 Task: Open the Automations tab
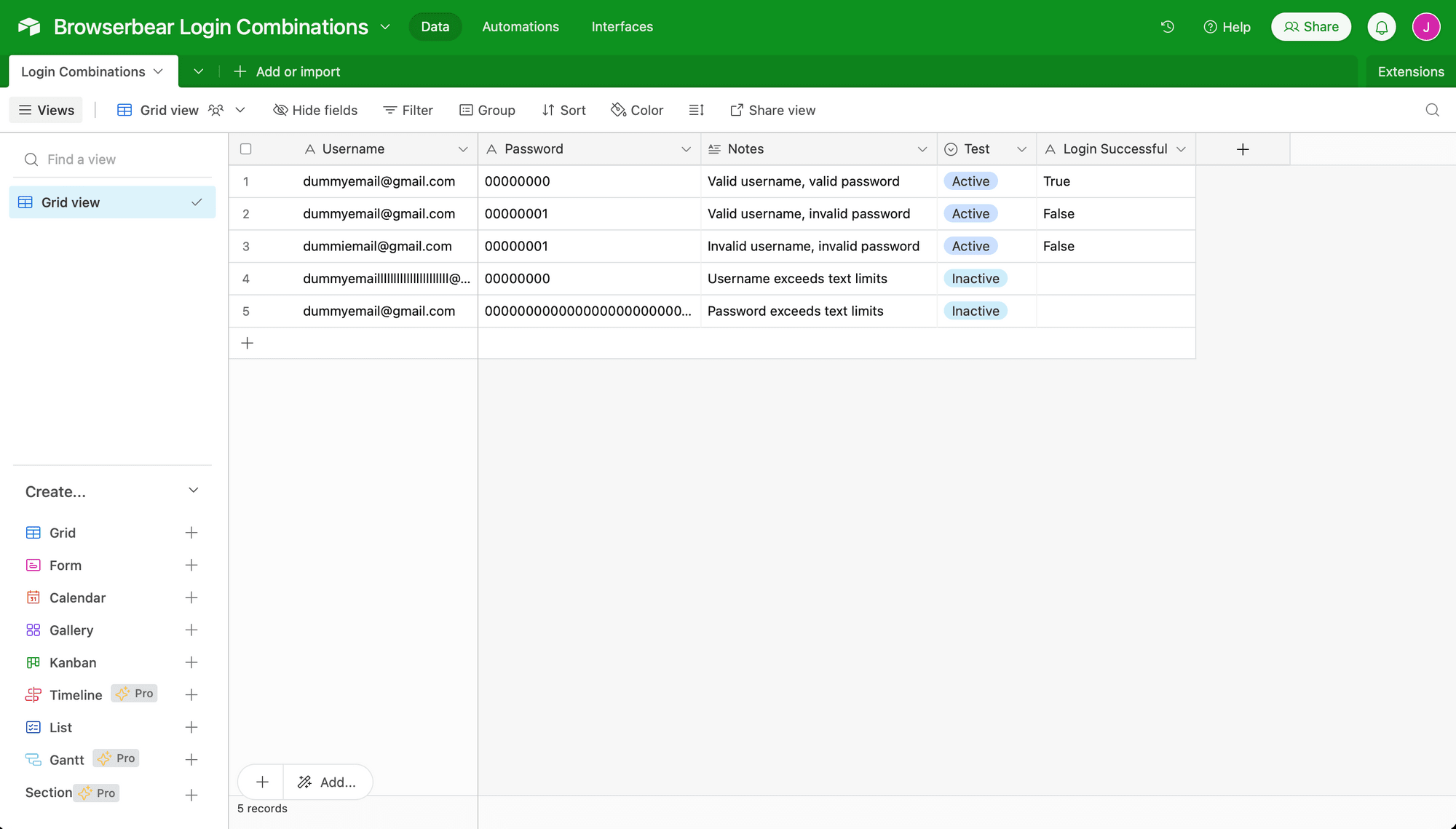point(520,26)
